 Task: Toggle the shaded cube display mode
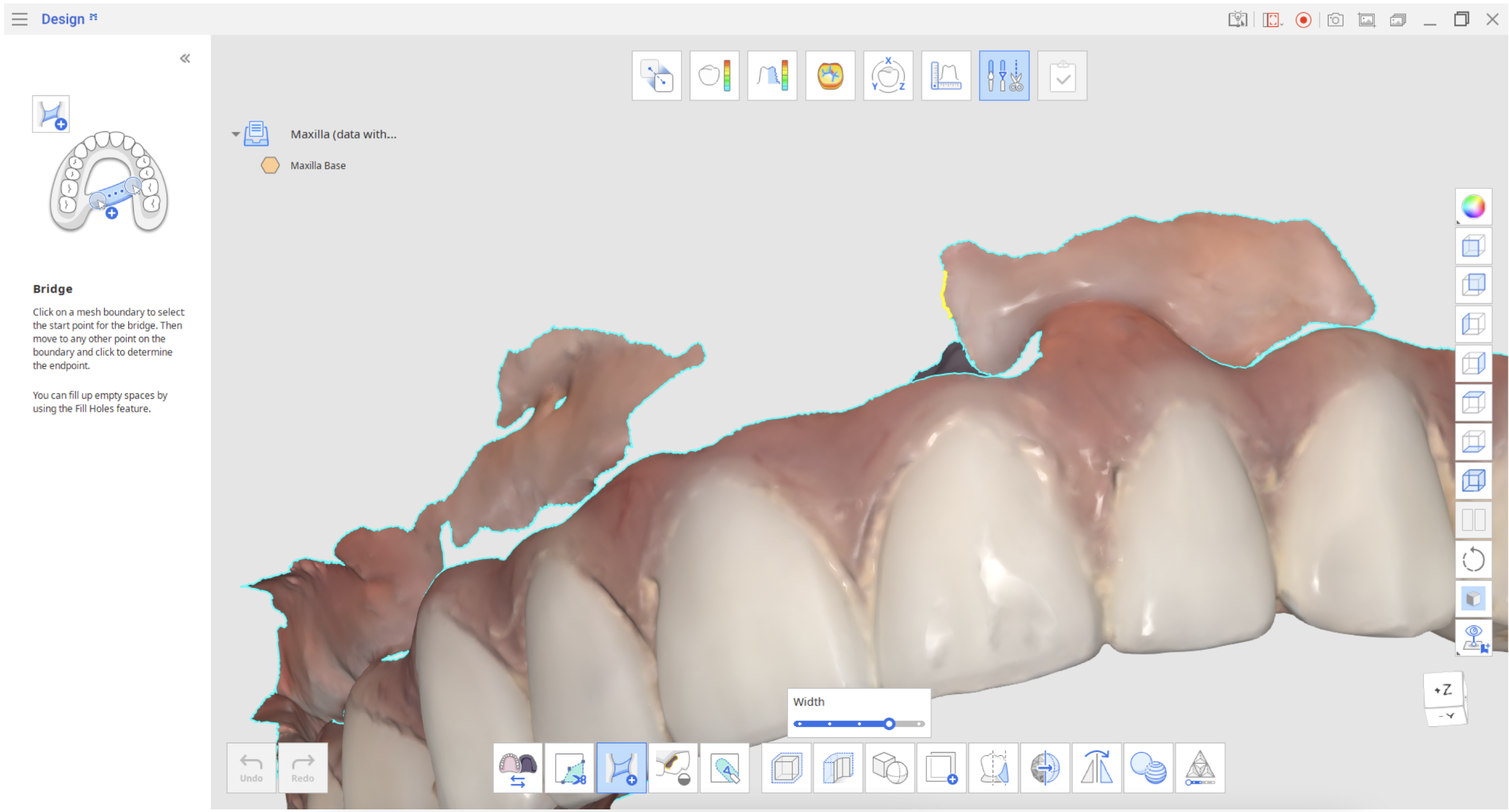1473,599
